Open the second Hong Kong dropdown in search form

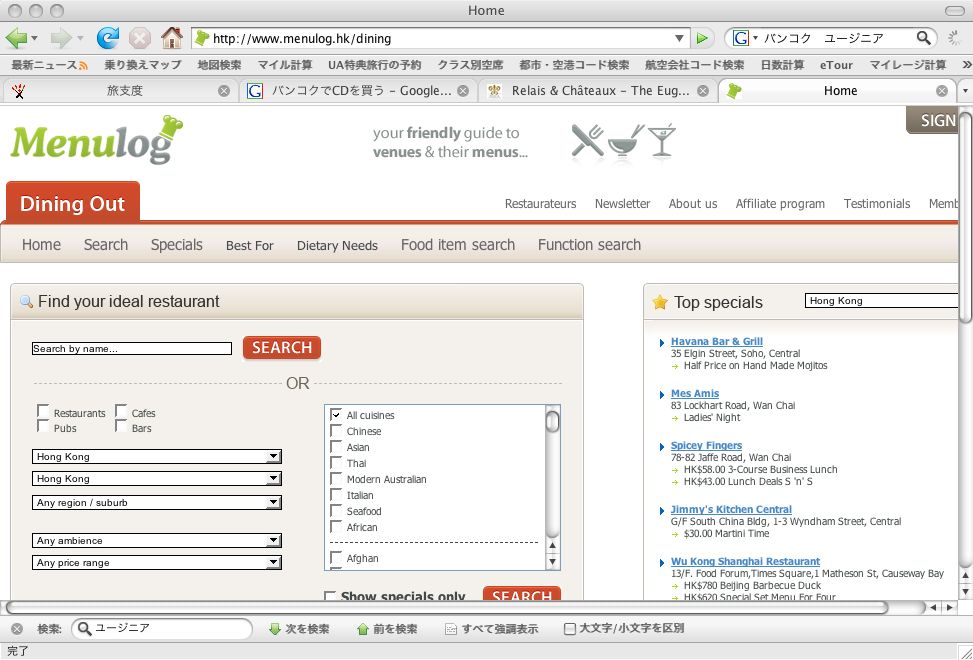tap(156, 478)
